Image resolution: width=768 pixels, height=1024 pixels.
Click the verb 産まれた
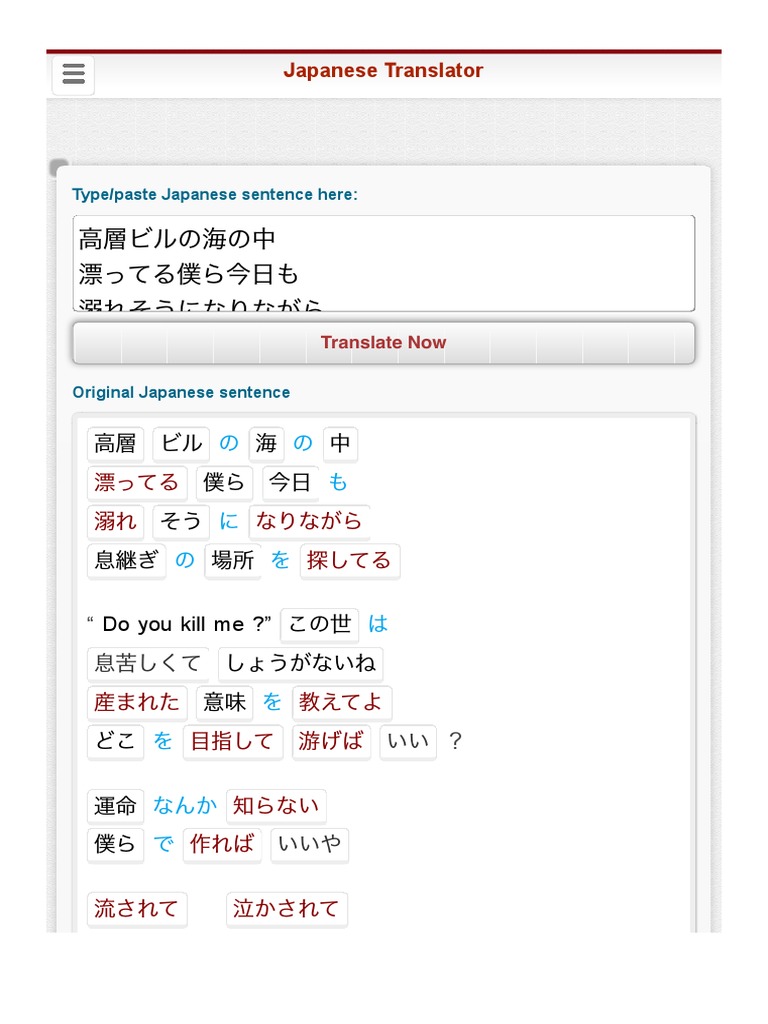click(x=137, y=702)
